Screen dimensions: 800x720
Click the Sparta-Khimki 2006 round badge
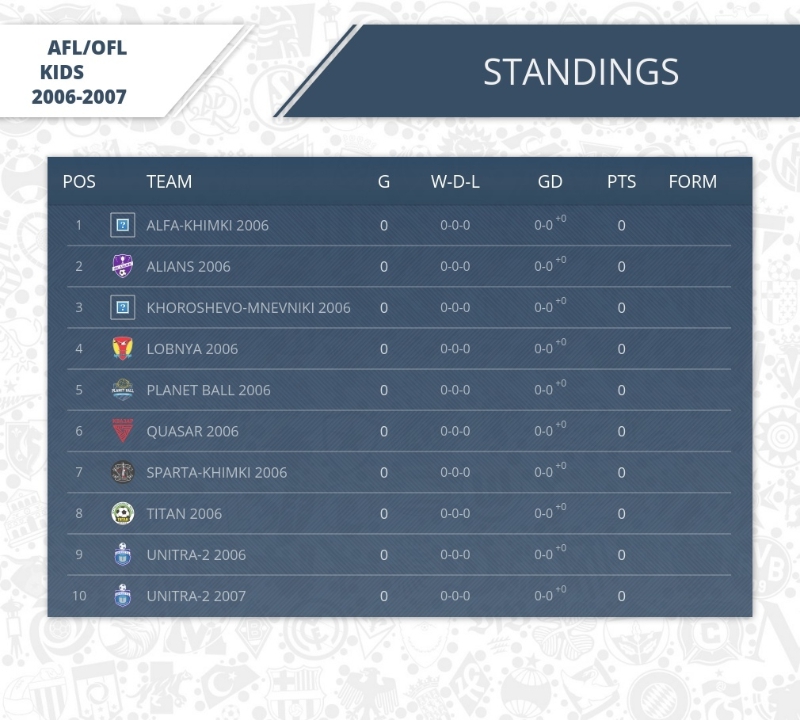122,472
